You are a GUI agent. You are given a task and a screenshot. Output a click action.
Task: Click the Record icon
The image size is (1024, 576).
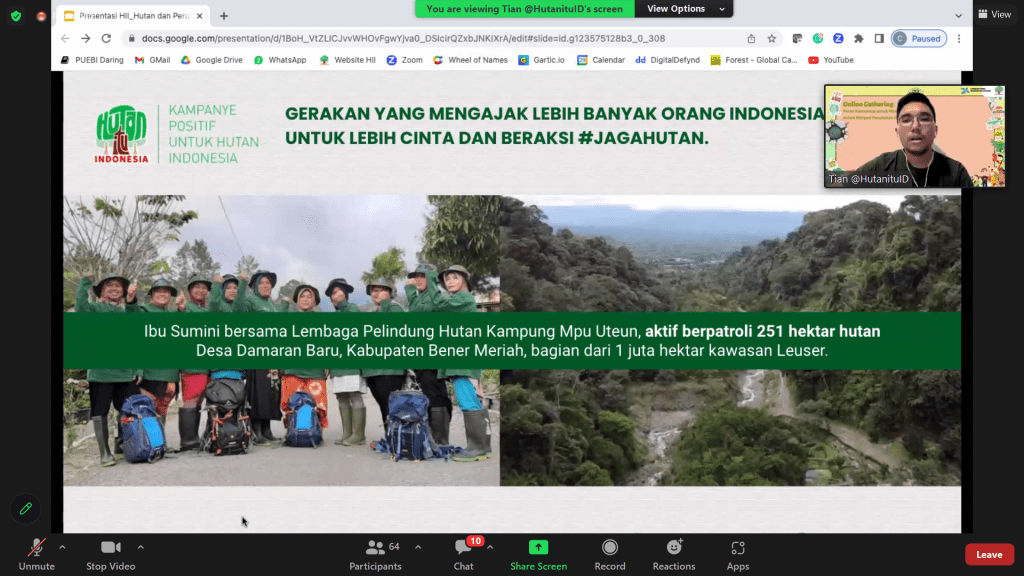pos(609,554)
